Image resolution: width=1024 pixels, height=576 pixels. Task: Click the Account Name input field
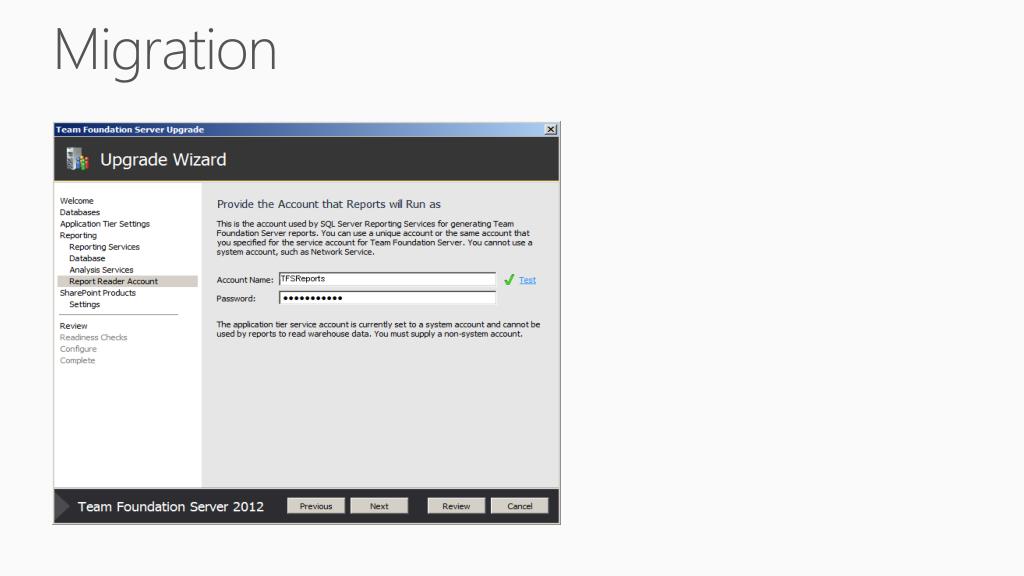click(x=387, y=279)
